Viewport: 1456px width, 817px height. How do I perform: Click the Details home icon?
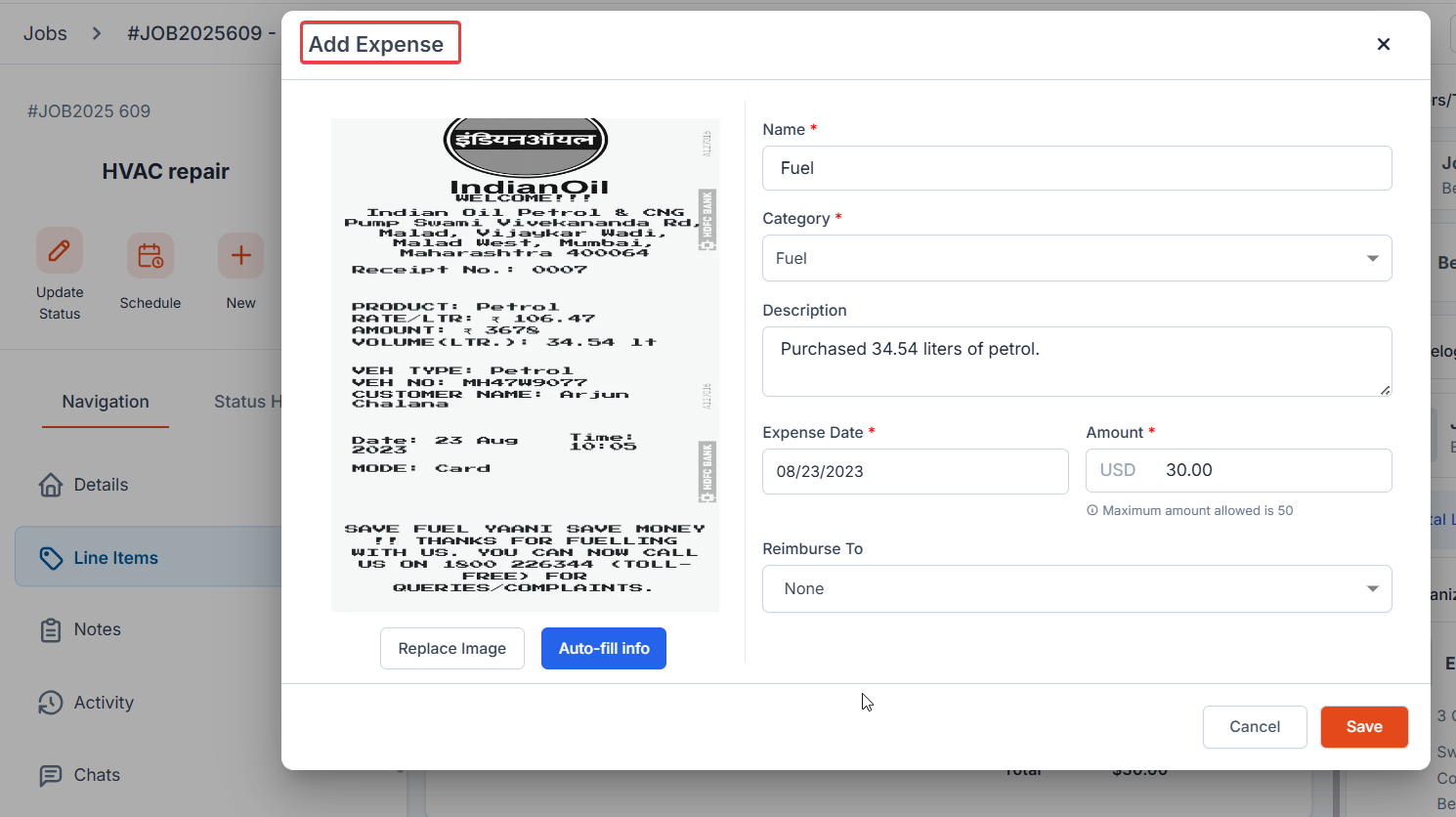[51, 485]
